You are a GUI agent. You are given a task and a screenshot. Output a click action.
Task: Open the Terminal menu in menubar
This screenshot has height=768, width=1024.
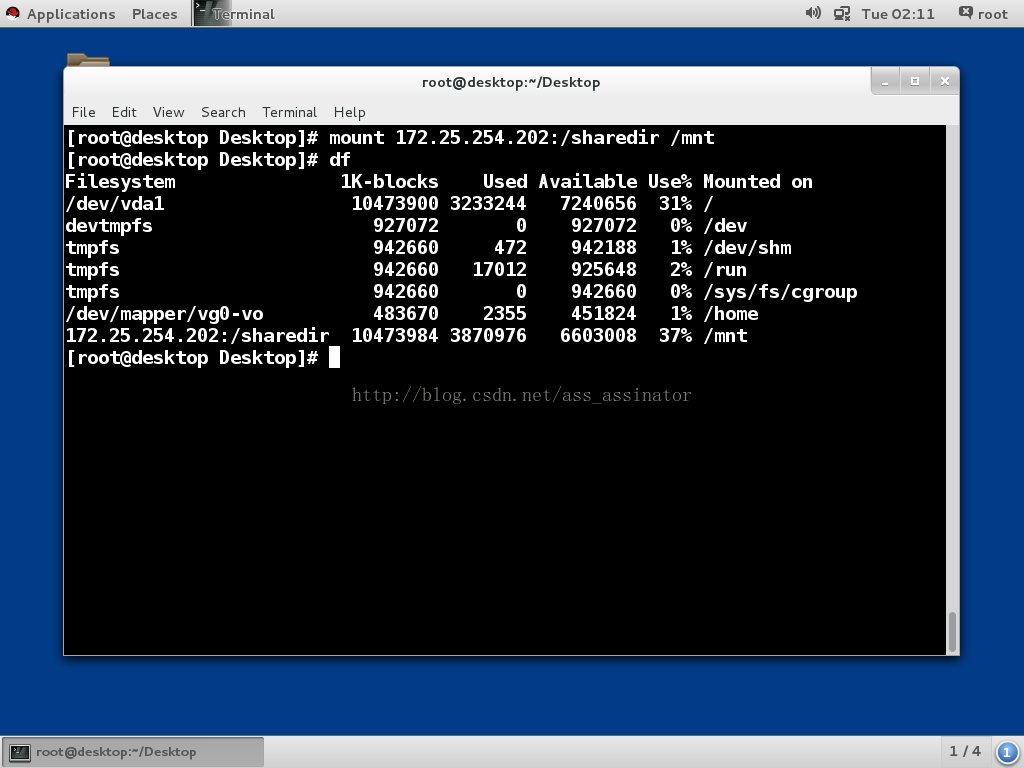289,112
